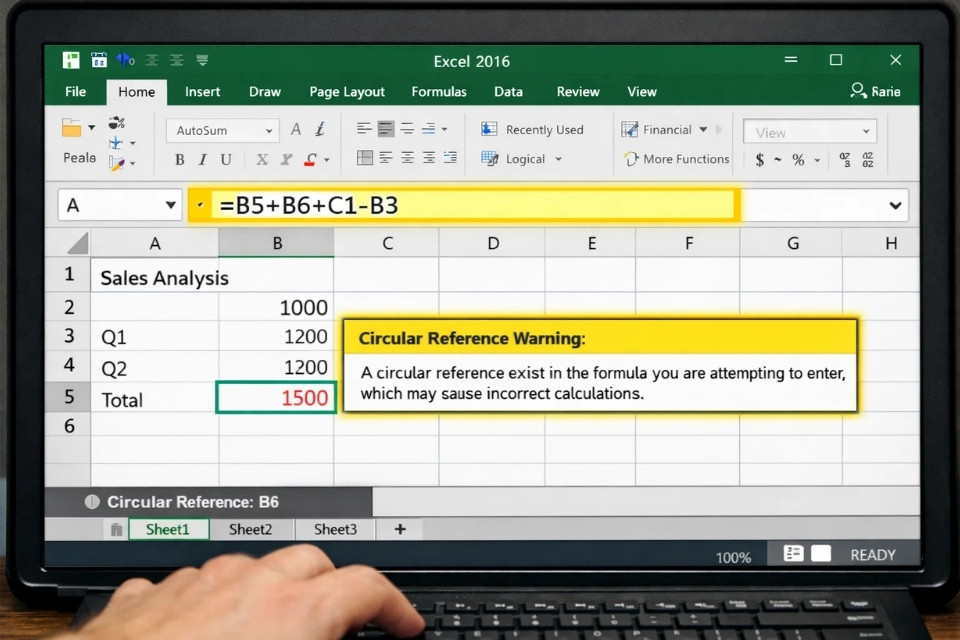
Task: Select the currency dollar sign icon
Action: click(x=760, y=159)
